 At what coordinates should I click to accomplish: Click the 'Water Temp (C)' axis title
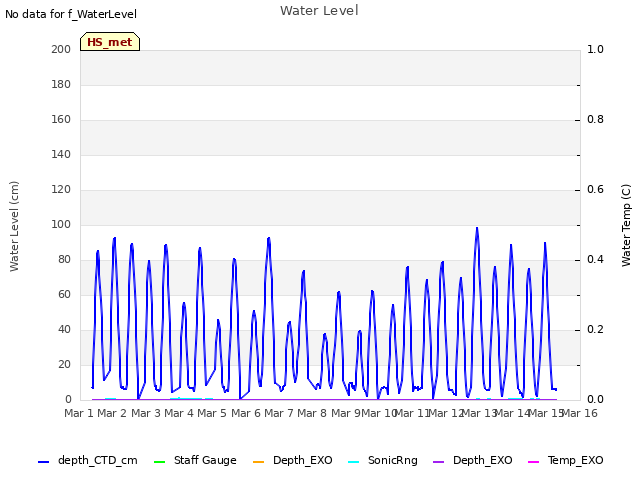coord(626,226)
